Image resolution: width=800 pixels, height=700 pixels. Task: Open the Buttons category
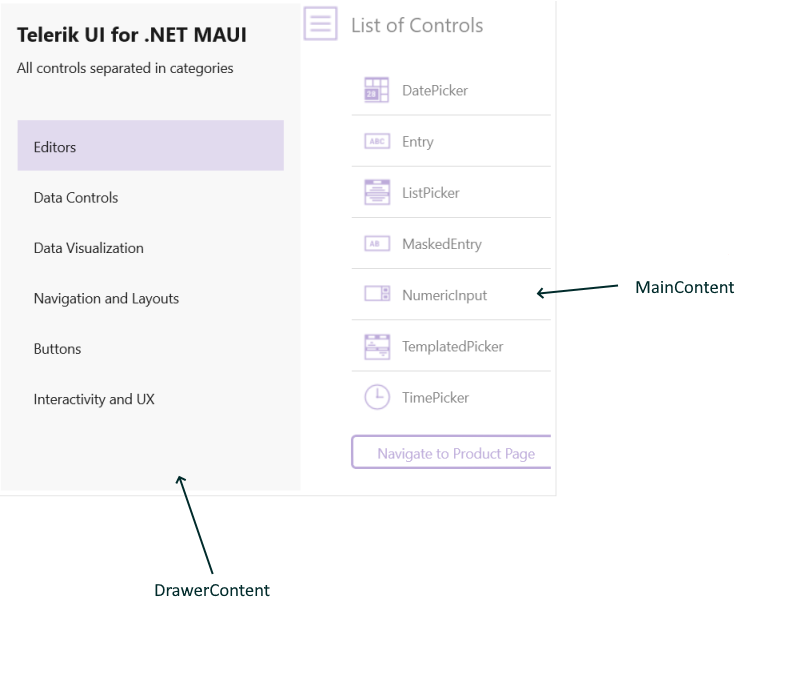click(x=57, y=348)
